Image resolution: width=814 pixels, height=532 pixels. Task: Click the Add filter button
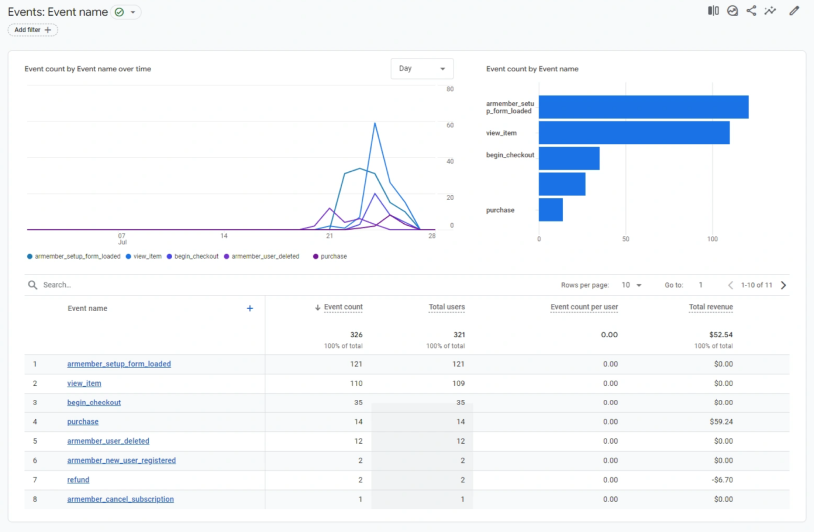tap(33, 30)
